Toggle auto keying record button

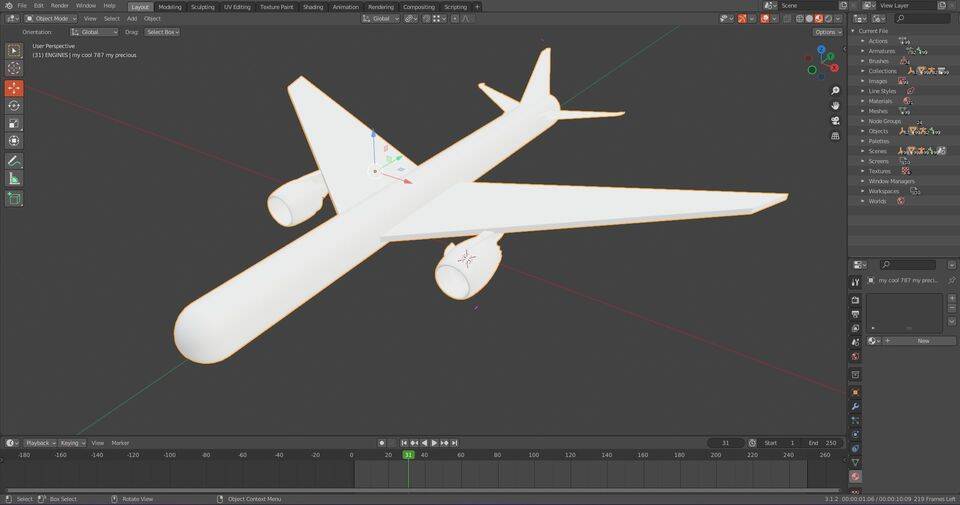click(381, 443)
